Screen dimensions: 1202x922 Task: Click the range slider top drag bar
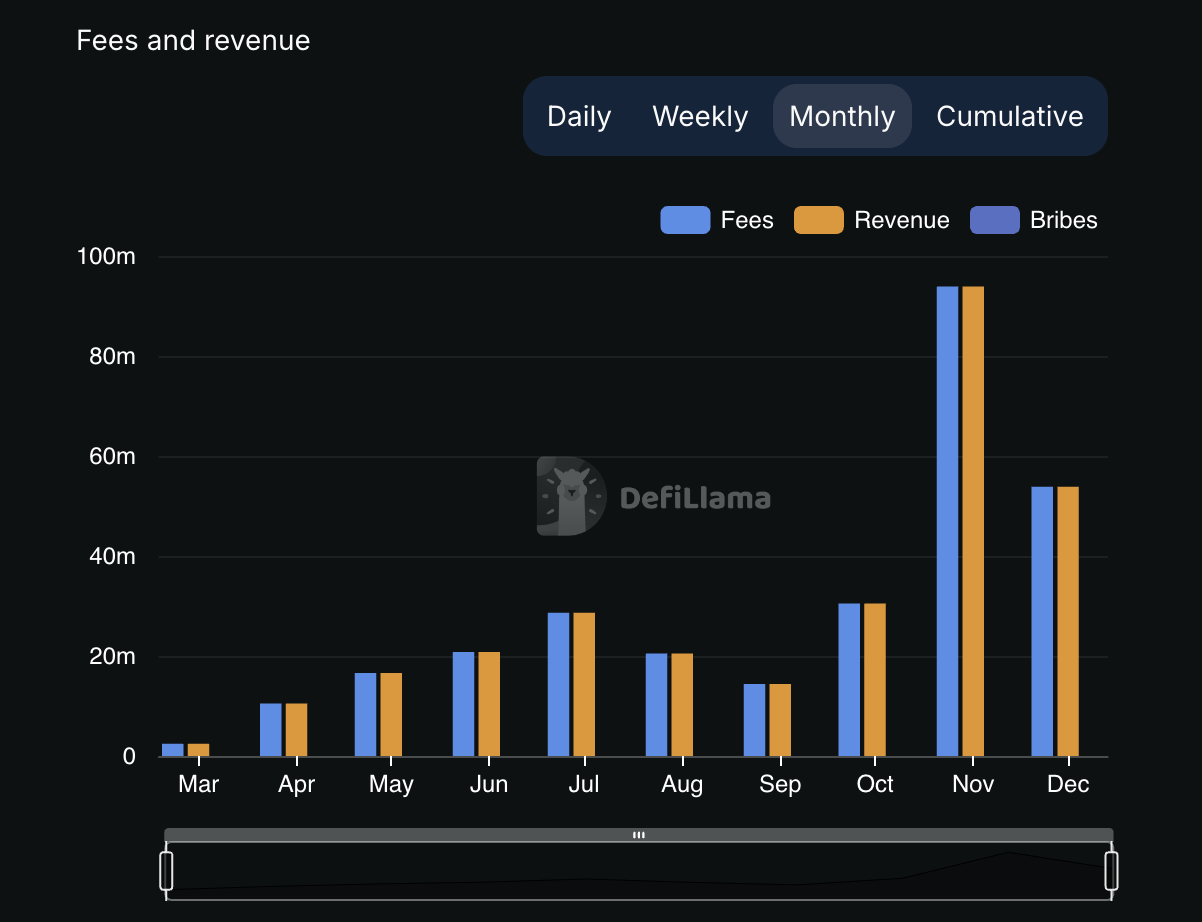click(x=638, y=835)
